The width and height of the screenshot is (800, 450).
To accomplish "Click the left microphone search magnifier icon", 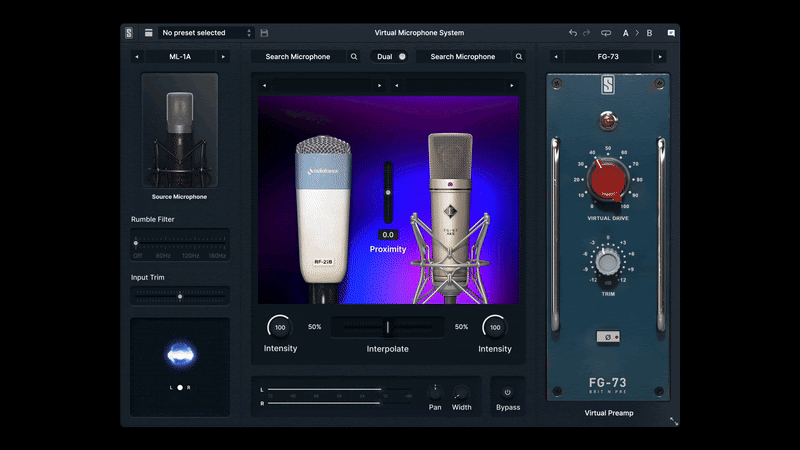I will (354, 57).
